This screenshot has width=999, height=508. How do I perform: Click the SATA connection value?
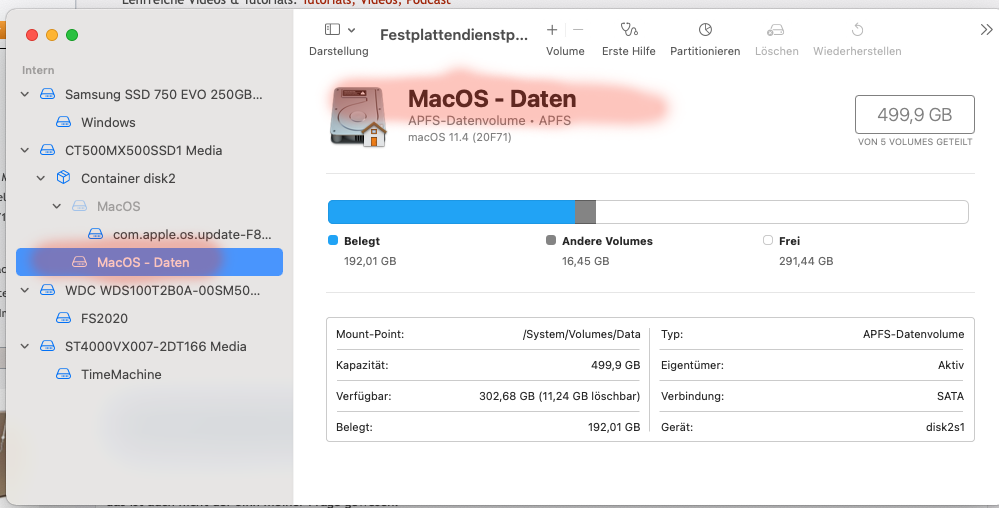pos(950,396)
